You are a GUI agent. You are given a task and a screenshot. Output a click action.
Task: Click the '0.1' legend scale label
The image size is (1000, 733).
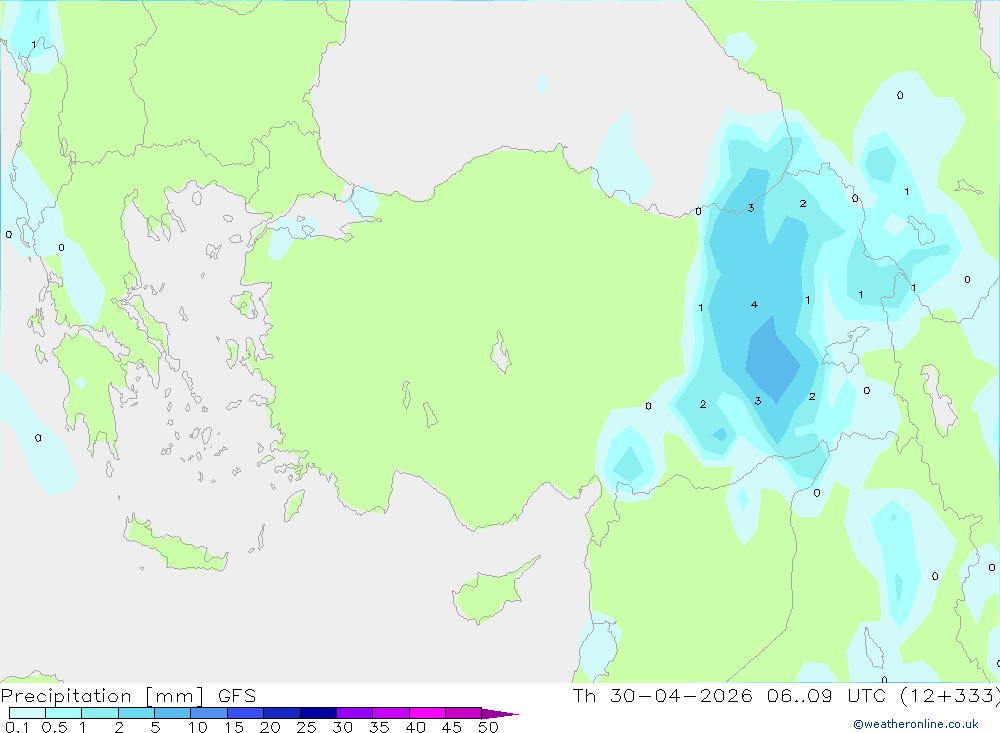coord(17,727)
